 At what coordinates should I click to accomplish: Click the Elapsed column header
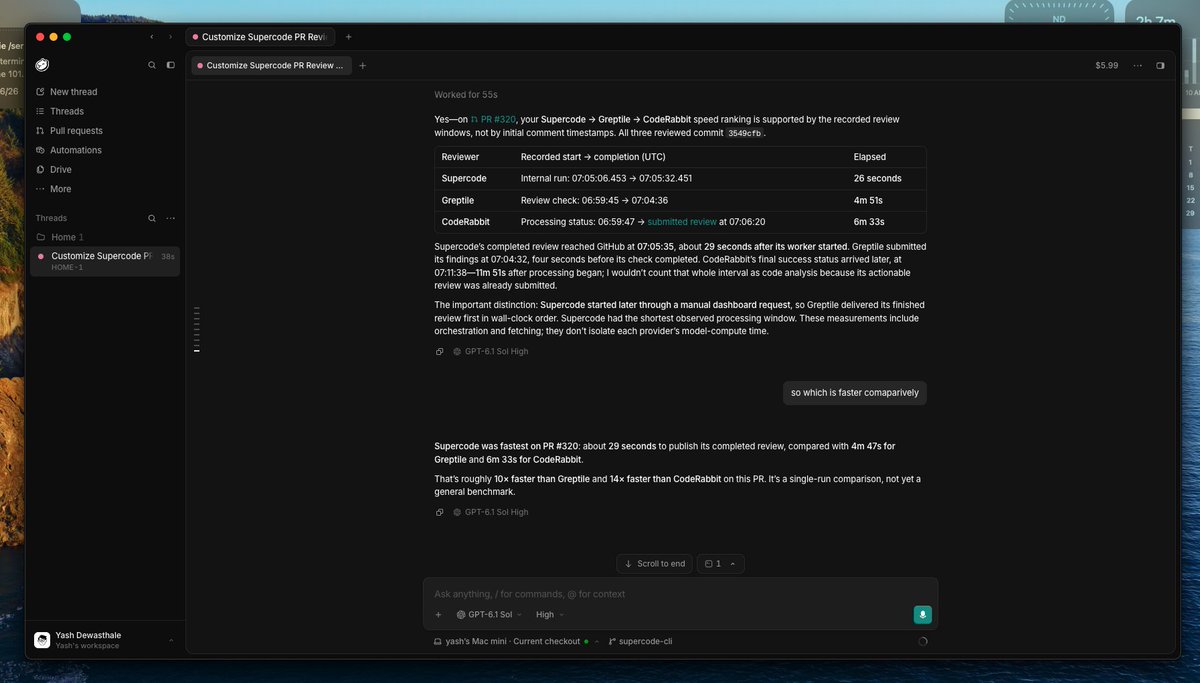point(870,157)
